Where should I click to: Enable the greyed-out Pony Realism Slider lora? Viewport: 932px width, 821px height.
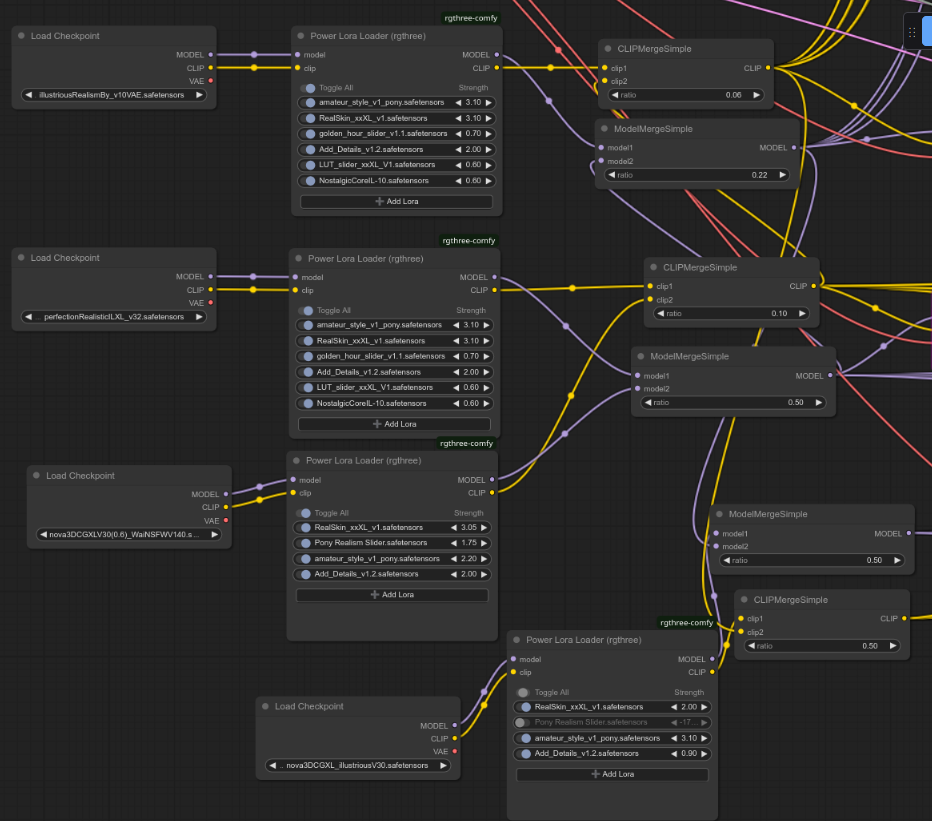[x=521, y=722]
